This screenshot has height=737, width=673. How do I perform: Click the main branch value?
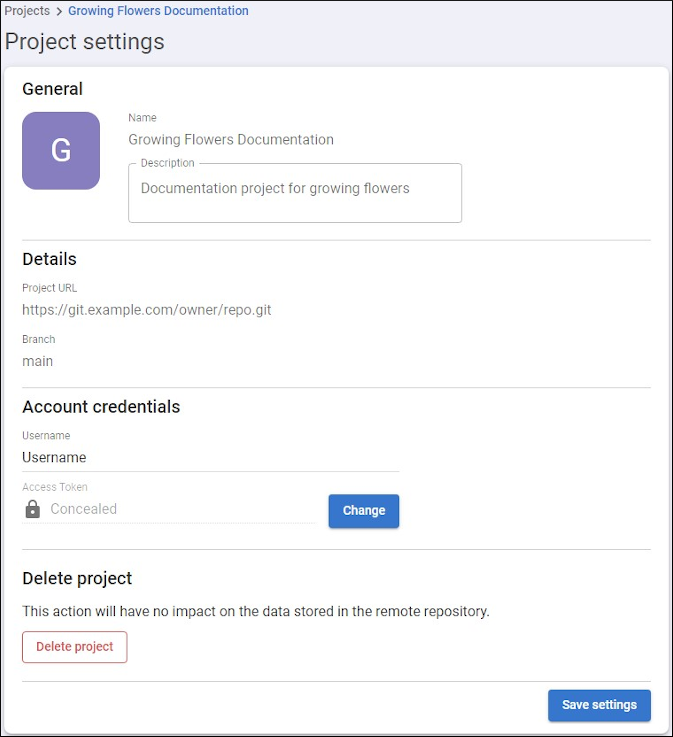coord(38,361)
